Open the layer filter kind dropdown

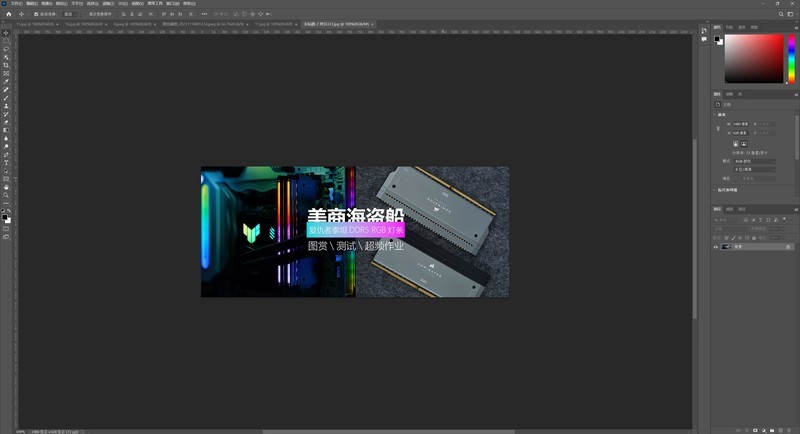pyautogui.click(x=724, y=220)
